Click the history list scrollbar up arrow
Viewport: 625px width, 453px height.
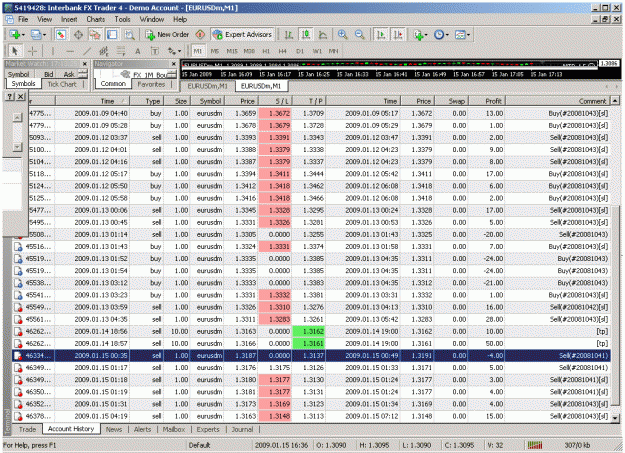click(615, 101)
